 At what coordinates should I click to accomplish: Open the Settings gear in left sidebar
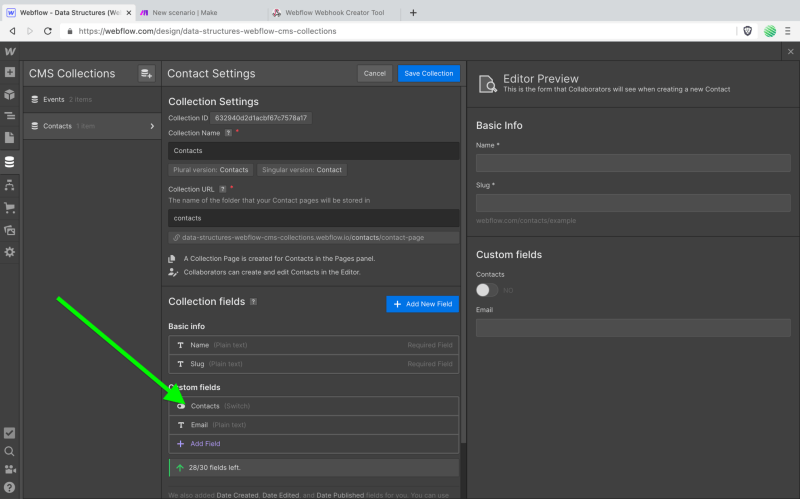[10, 252]
